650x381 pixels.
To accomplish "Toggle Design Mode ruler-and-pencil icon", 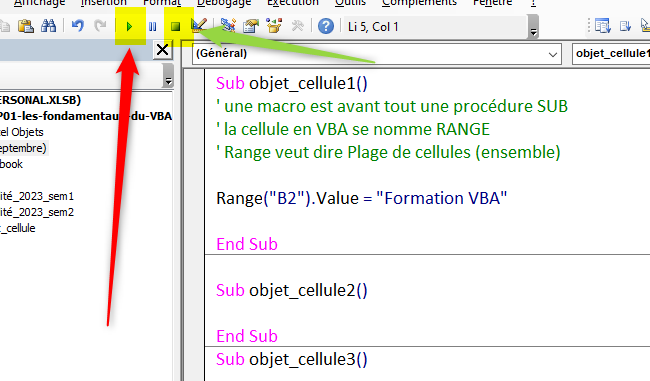I will coord(199,26).
